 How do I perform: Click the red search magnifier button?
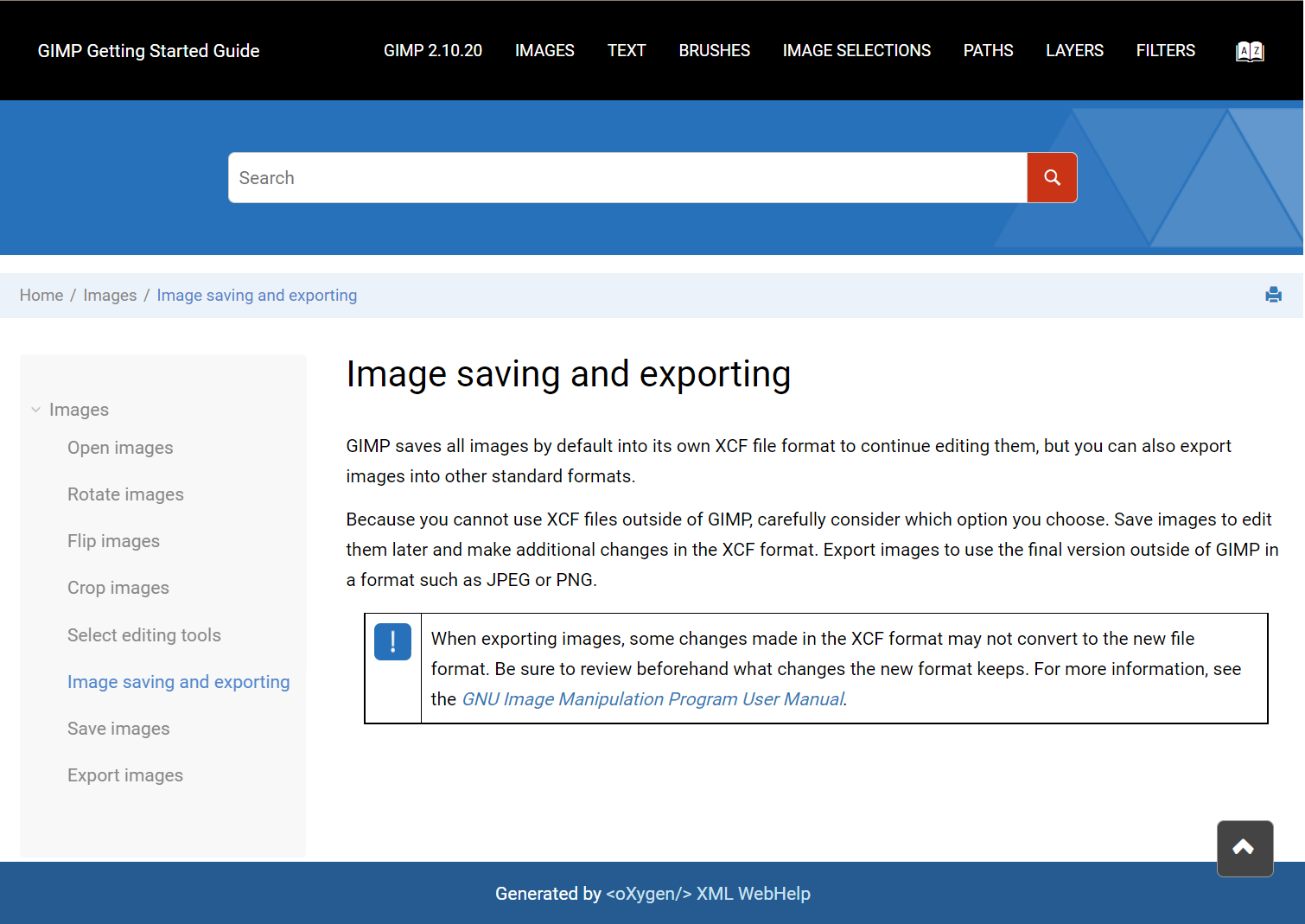tap(1052, 178)
